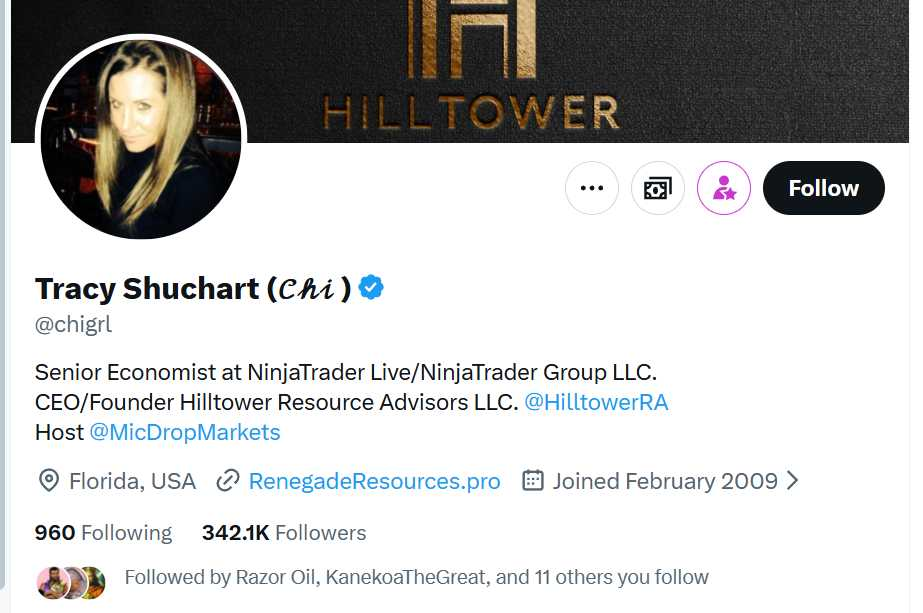Expand joined date details chevron

(793, 481)
